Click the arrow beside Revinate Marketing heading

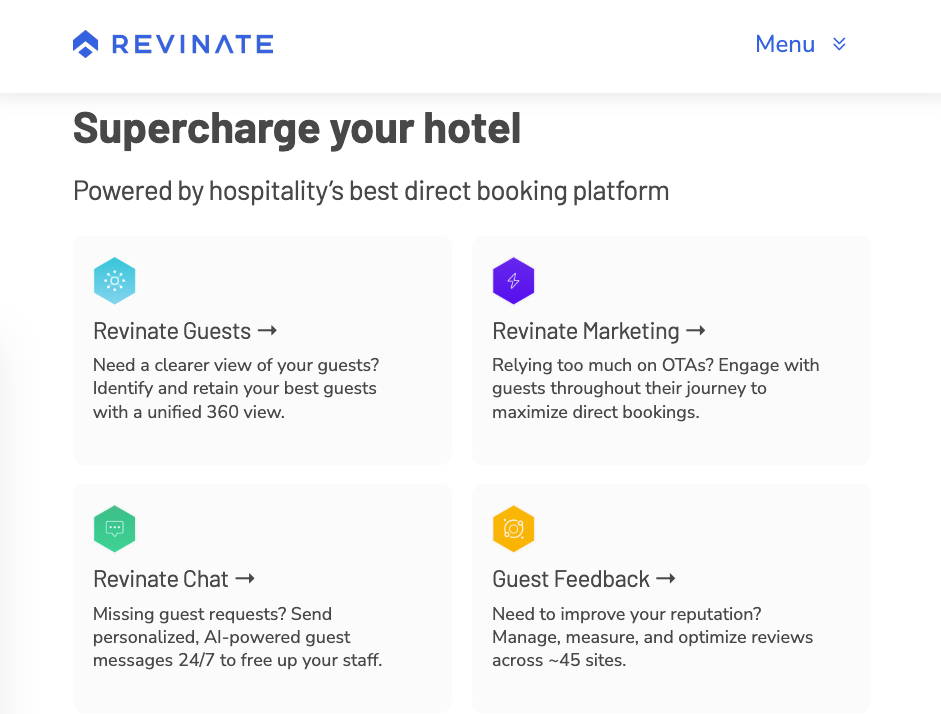coord(697,330)
